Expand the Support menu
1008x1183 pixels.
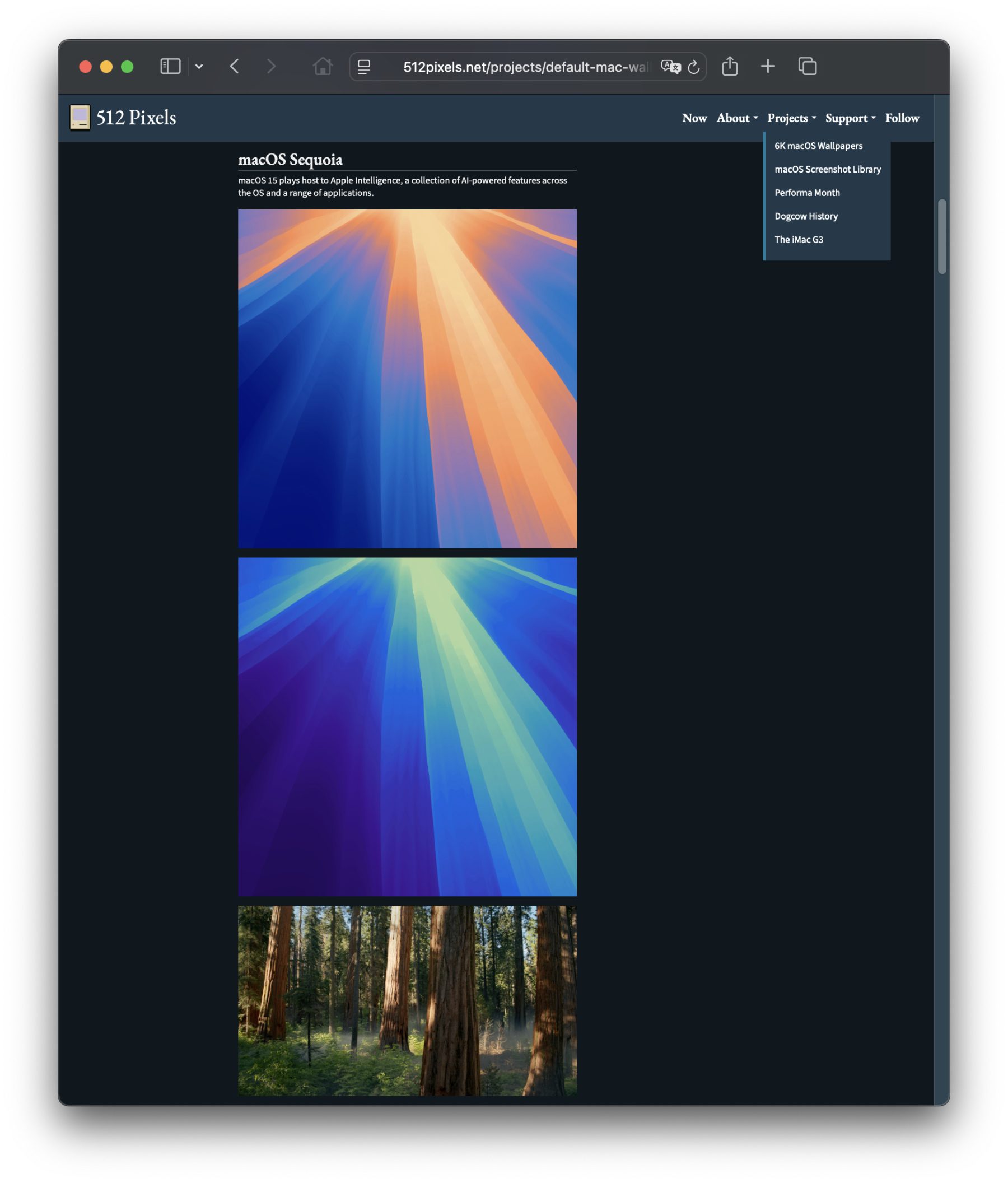(x=850, y=118)
